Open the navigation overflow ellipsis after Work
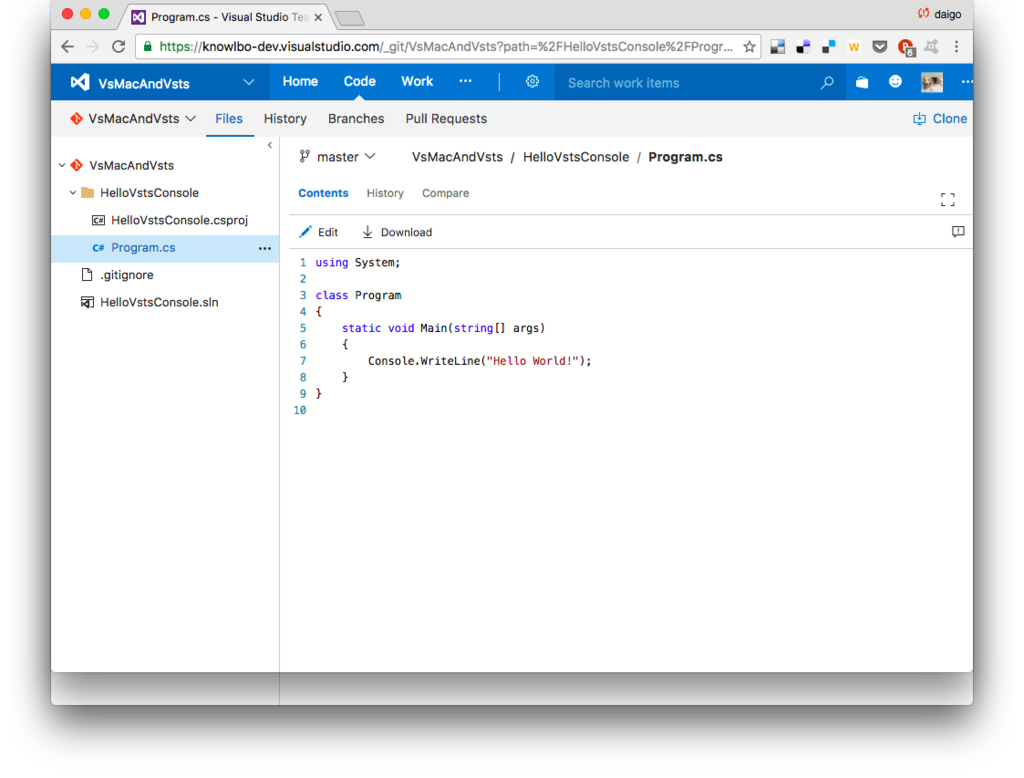Viewport: 1024px width, 778px height. 465,81
